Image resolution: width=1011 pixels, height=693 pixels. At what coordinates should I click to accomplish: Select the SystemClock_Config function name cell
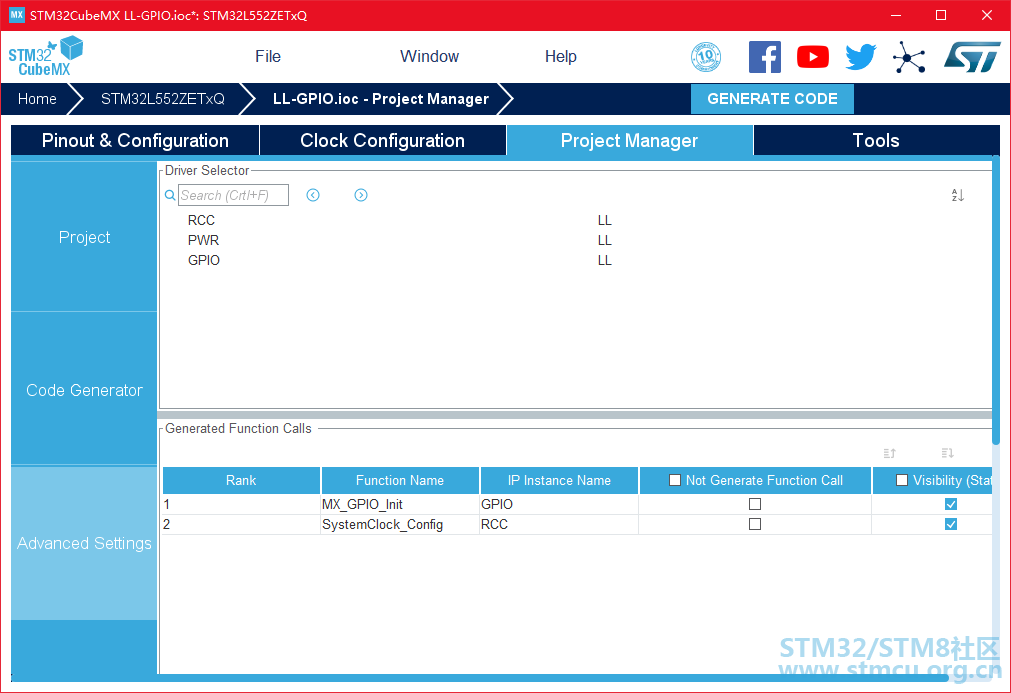pyautogui.click(x=400, y=524)
